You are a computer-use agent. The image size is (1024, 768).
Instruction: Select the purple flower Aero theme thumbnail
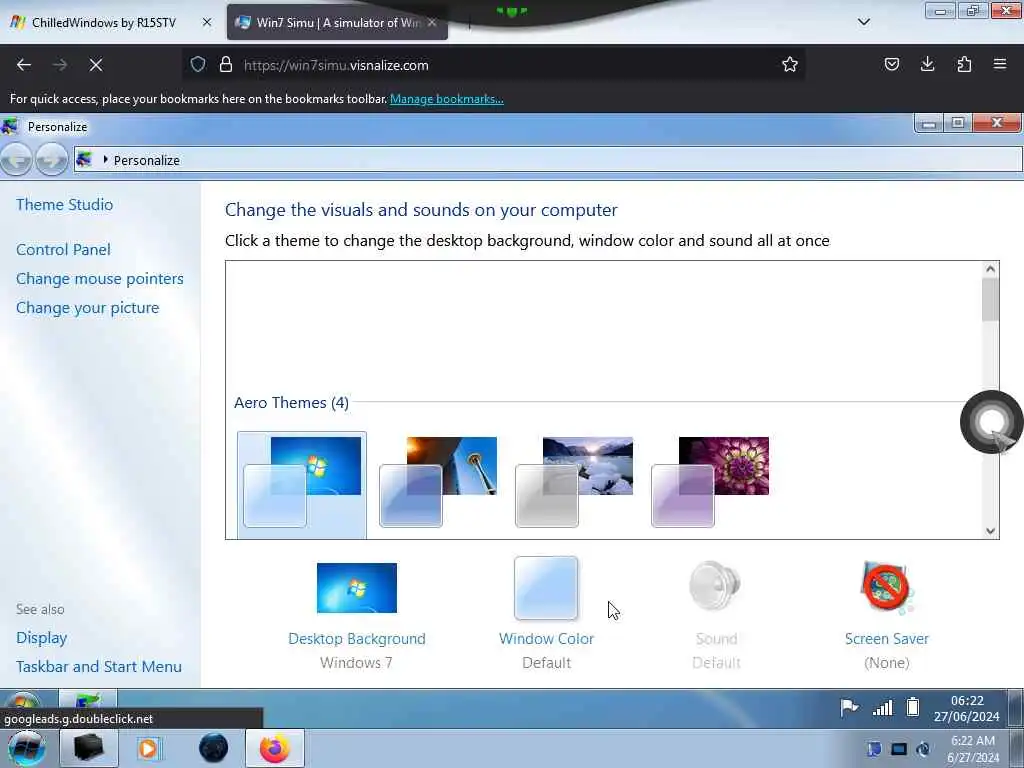tap(710, 482)
